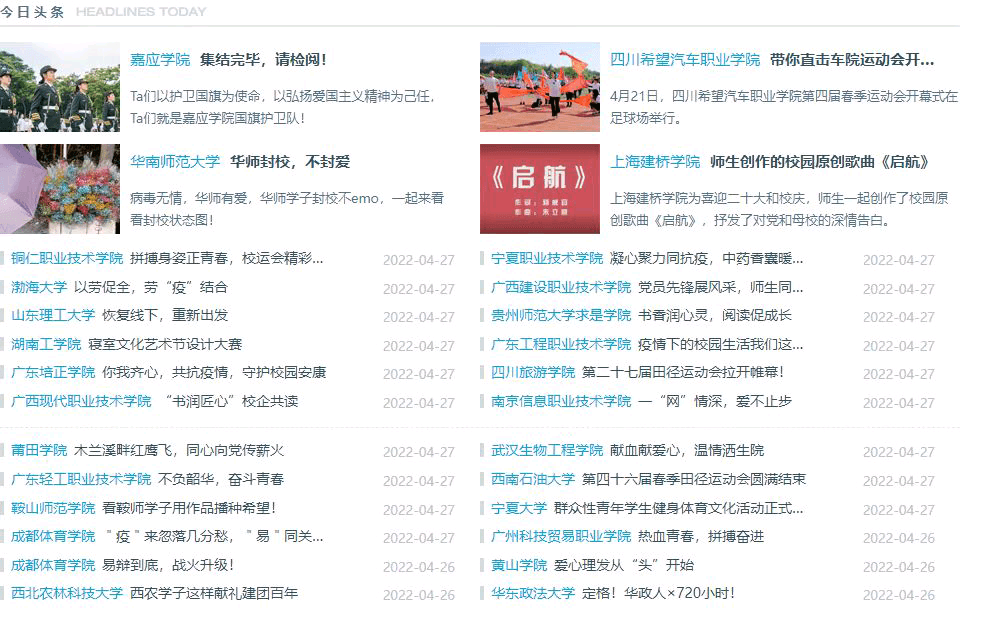Screen dimensions: 985x617
Task: Click the 南京信息职业技术学院 link
Action: [x=561, y=401]
